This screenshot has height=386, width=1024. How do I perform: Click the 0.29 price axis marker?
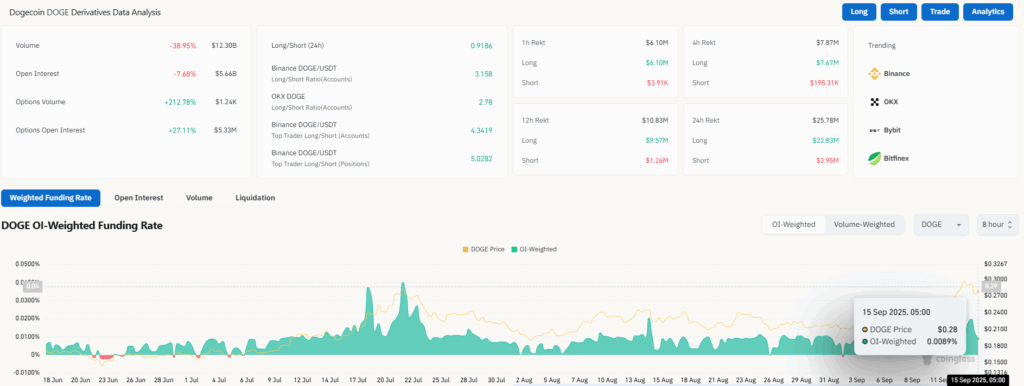(x=990, y=286)
